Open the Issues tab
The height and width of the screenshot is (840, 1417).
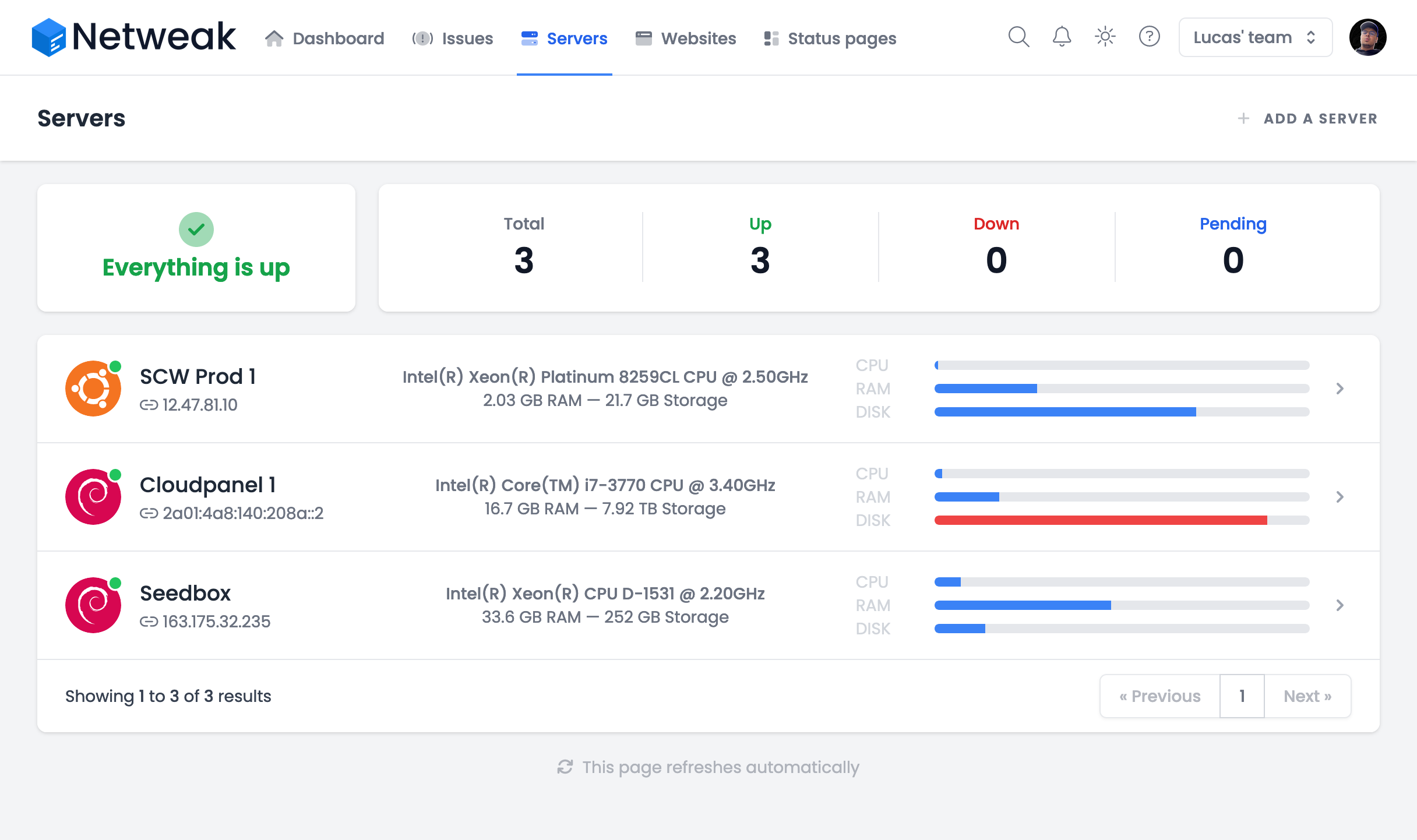pyautogui.click(x=453, y=38)
